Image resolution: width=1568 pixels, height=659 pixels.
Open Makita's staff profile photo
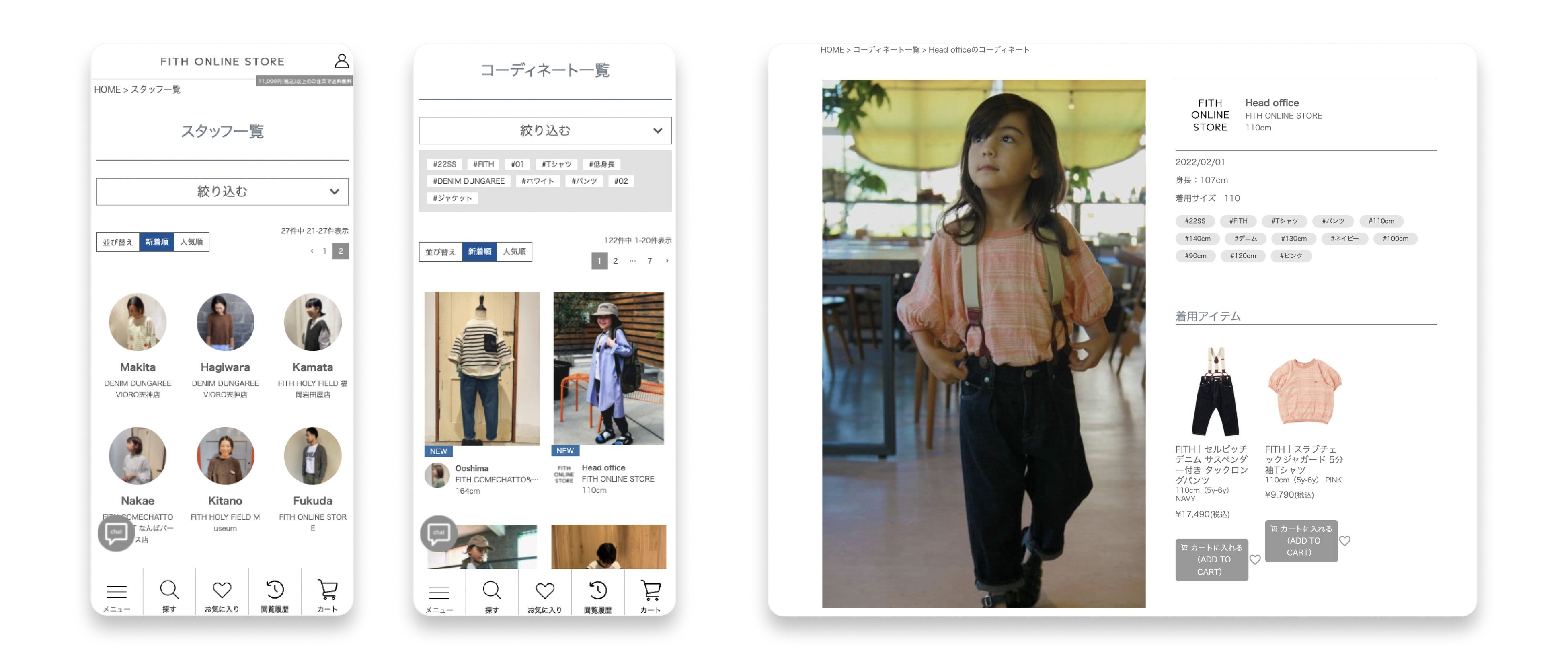coord(138,322)
